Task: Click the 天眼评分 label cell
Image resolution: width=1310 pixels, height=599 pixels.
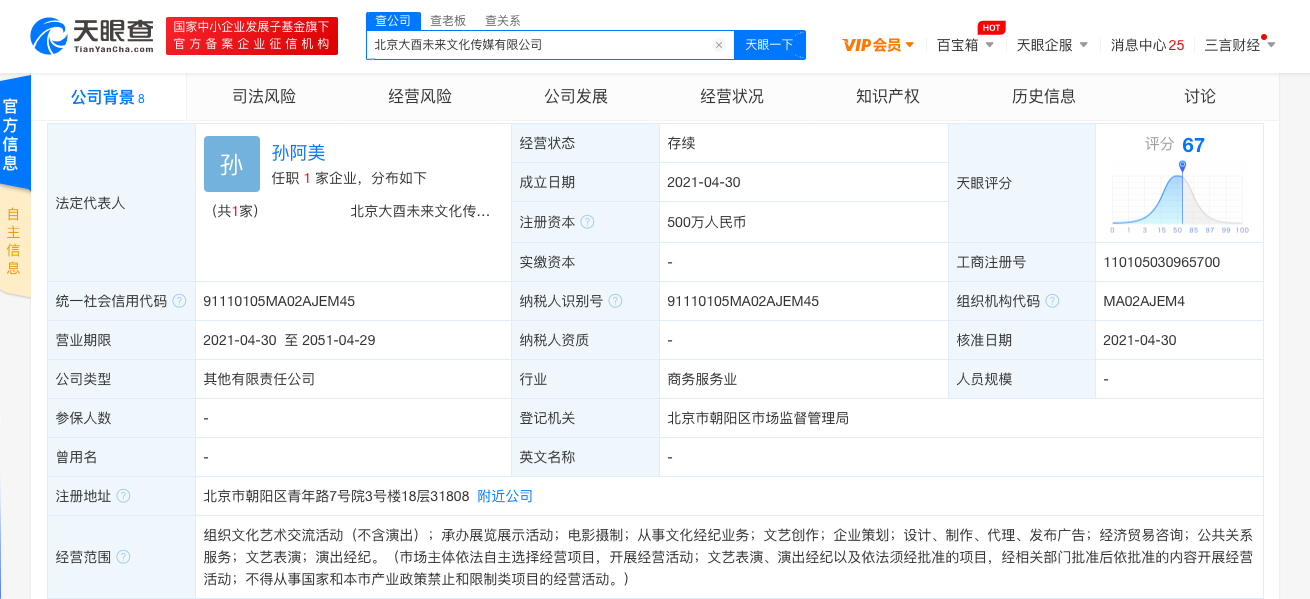Action: [x=1021, y=183]
